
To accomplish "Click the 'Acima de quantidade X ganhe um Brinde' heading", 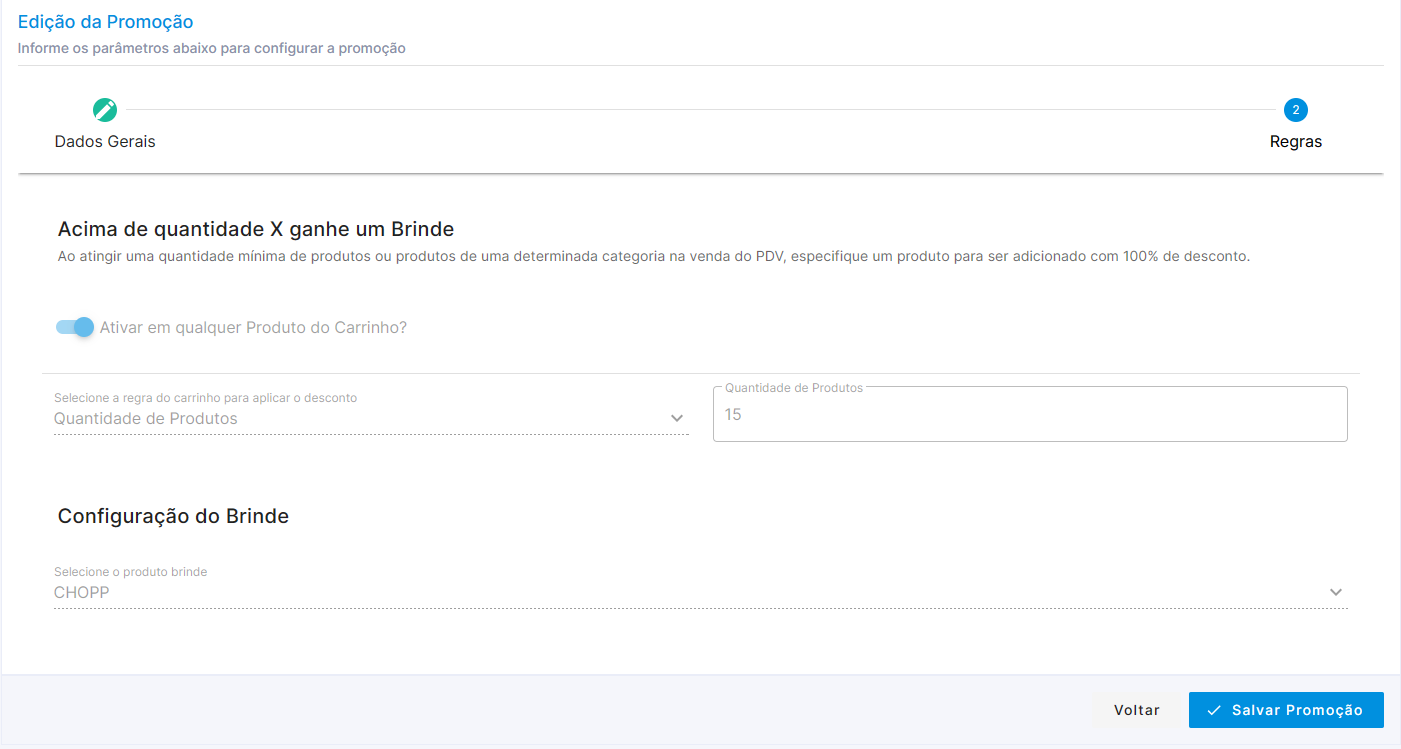I will point(256,229).
